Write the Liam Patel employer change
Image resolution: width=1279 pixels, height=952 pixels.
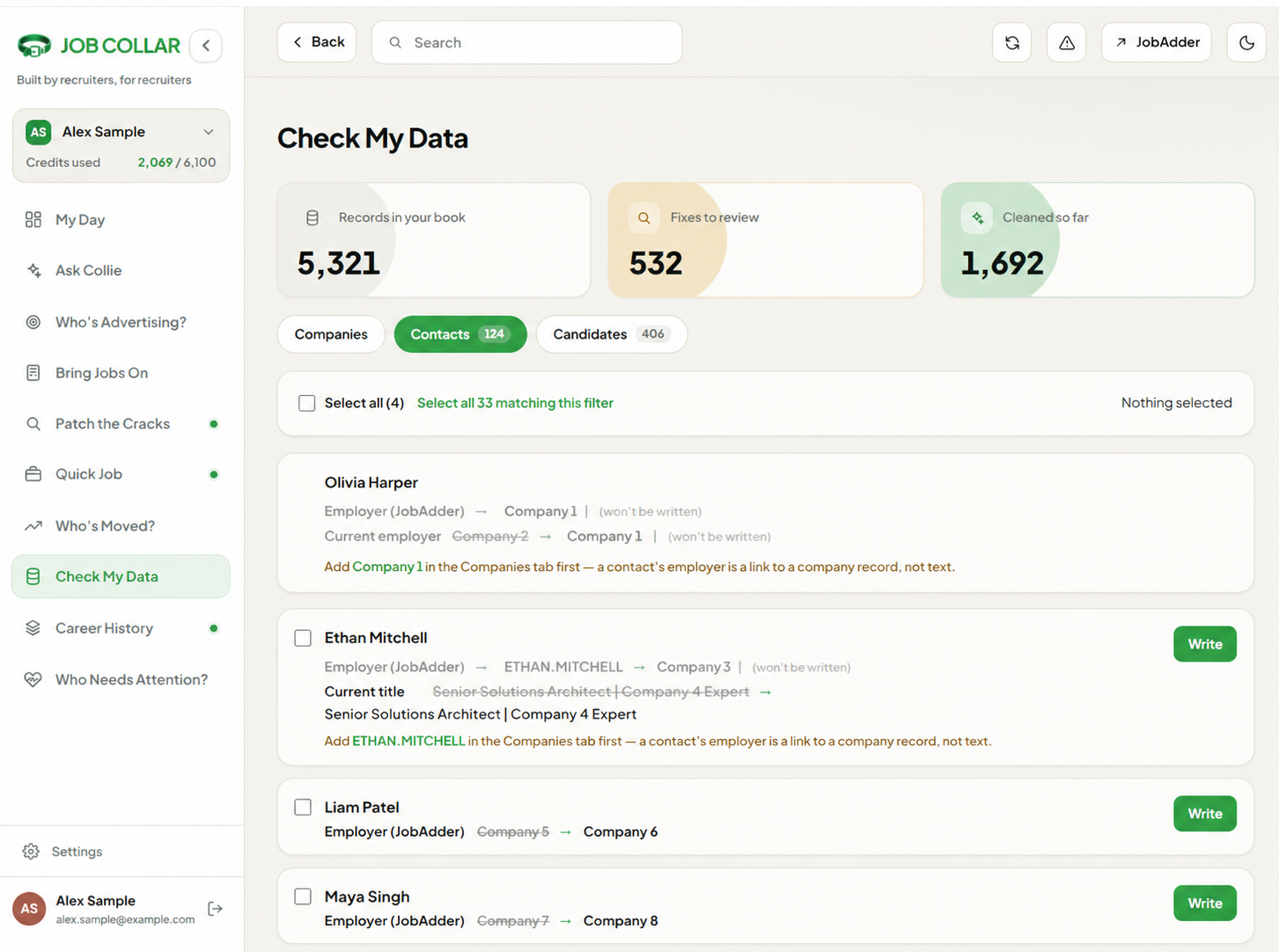(1205, 814)
